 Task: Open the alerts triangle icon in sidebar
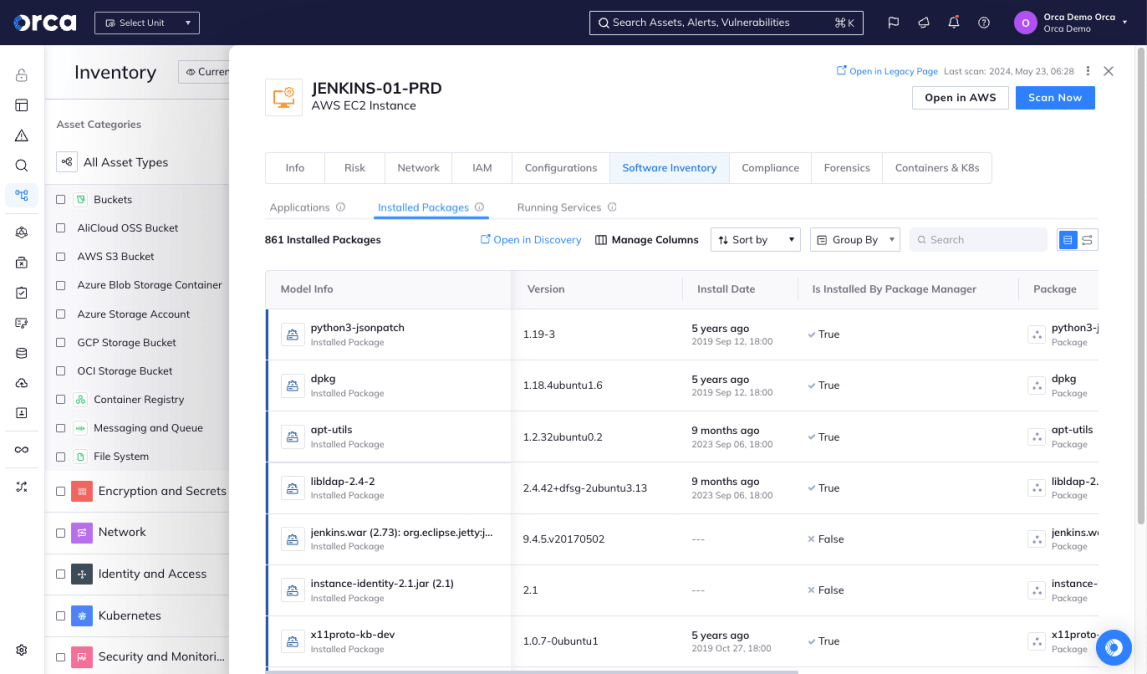pos(21,135)
